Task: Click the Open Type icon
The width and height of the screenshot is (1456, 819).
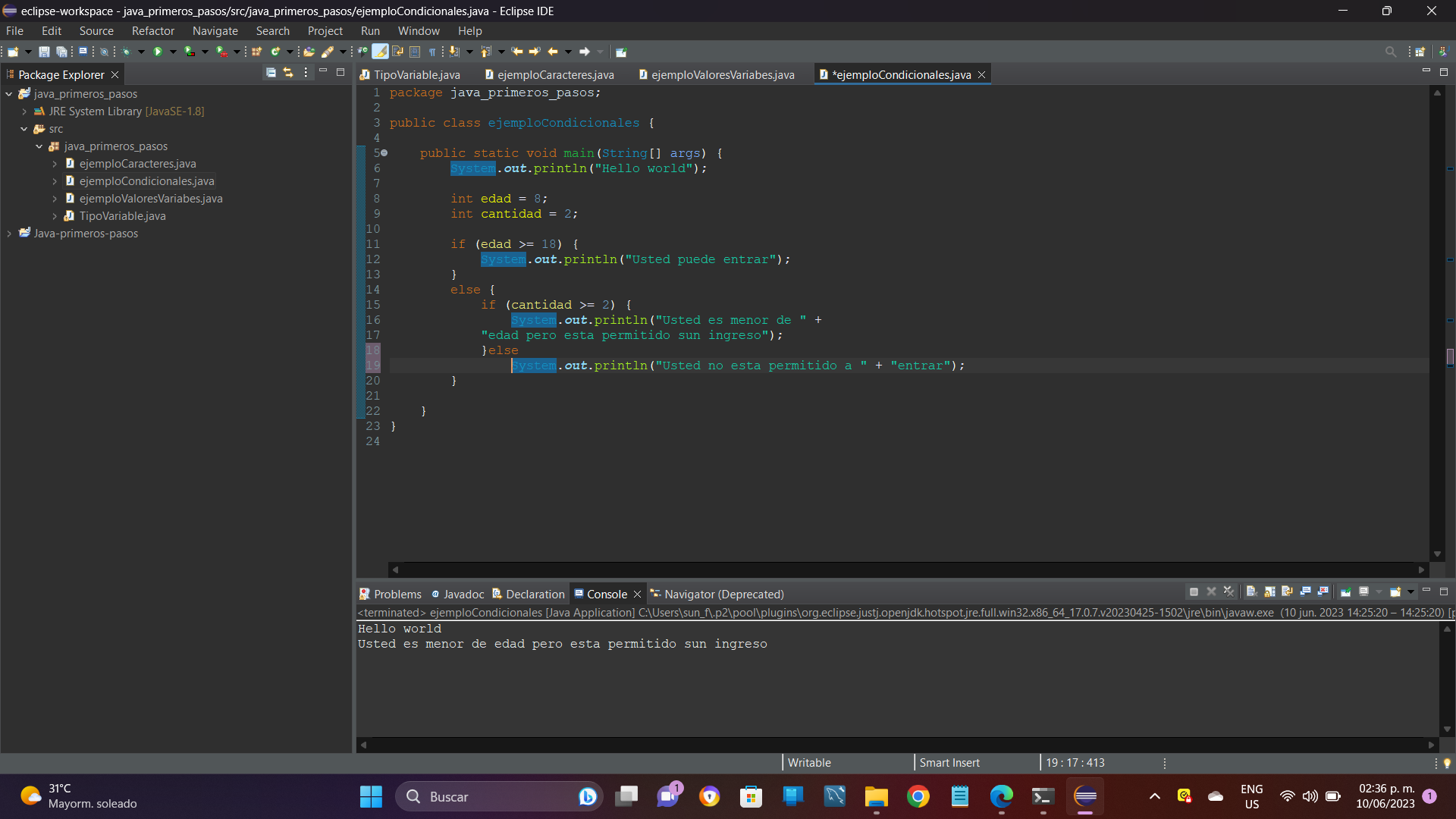Action: [309, 52]
